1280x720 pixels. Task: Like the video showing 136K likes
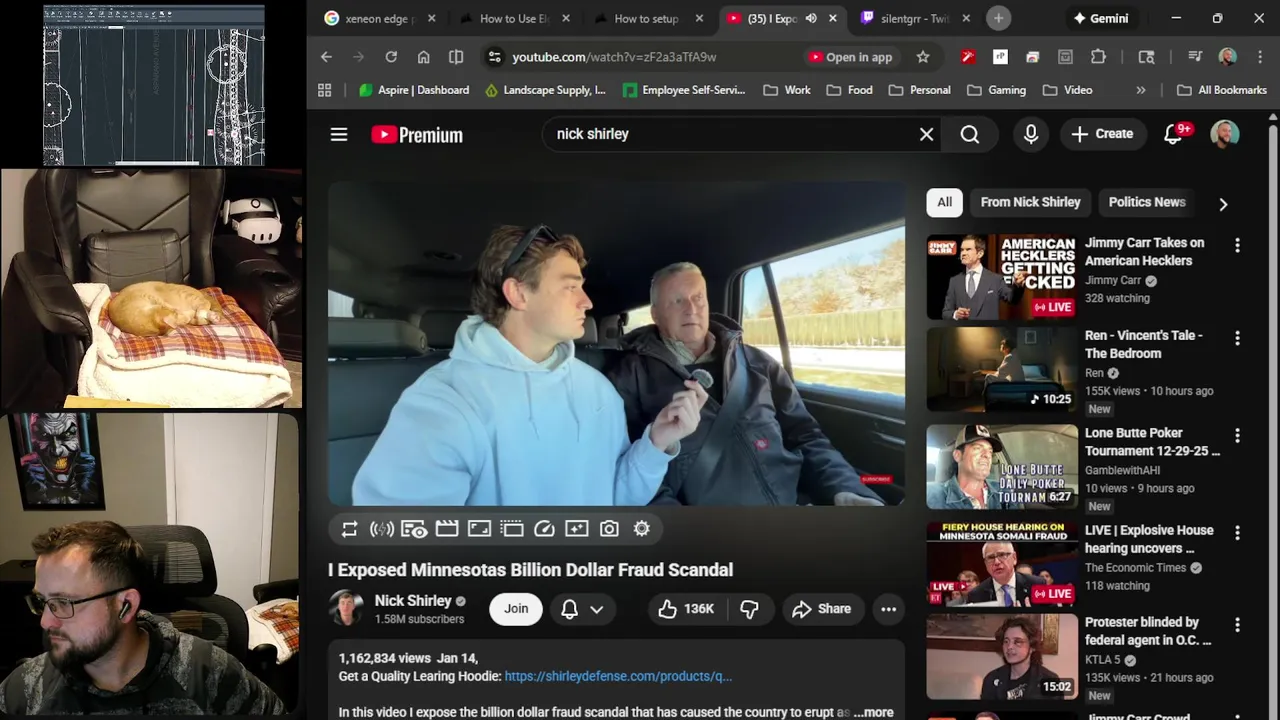tap(686, 609)
